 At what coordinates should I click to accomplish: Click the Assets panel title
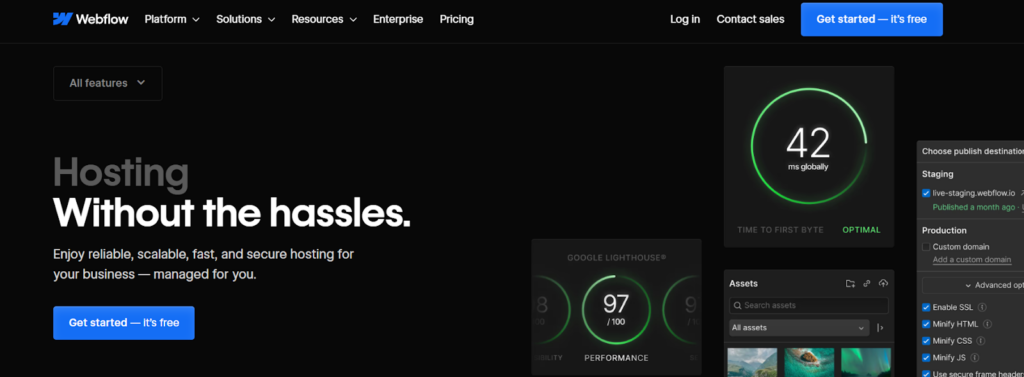[744, 284]
